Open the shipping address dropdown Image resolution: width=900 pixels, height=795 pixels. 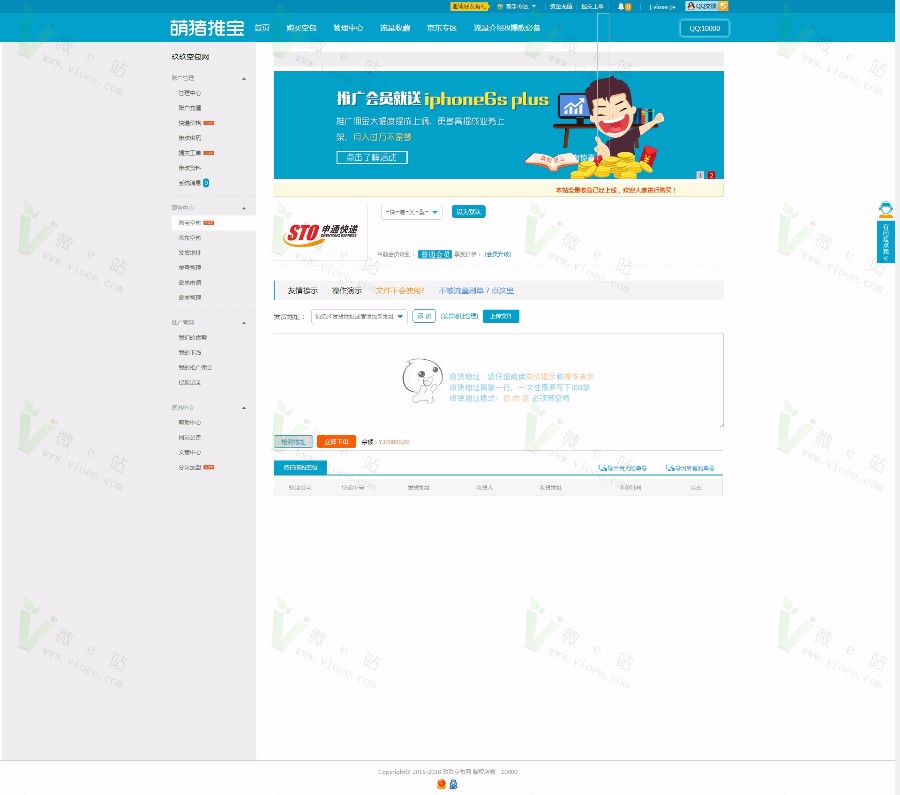point(359,316)
